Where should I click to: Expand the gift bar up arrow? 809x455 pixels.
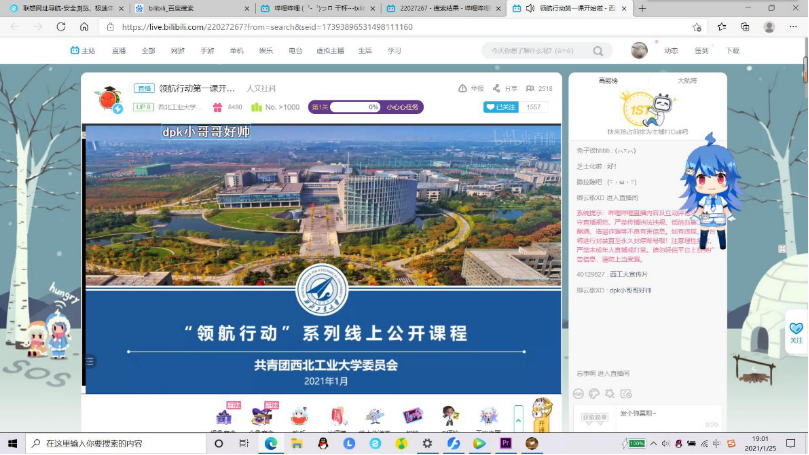click(x=518, y=414)
